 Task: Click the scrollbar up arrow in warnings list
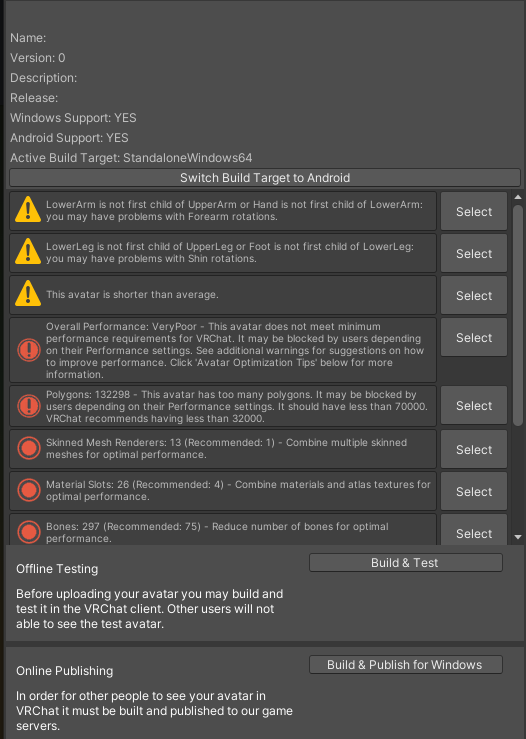pos(518,197)
